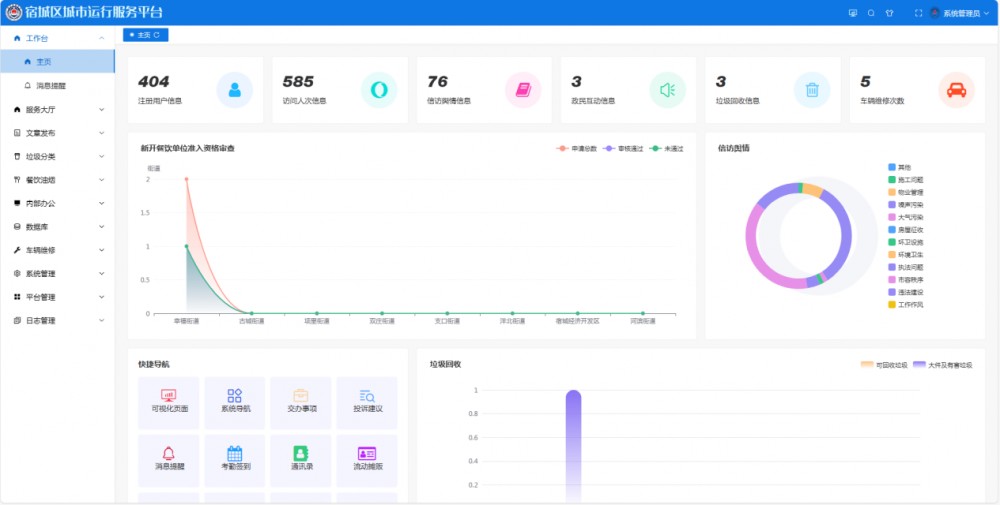Click the 访问人次信息 teal ring icon
This screenshot has width=1000, height=505.
[379, 90]
